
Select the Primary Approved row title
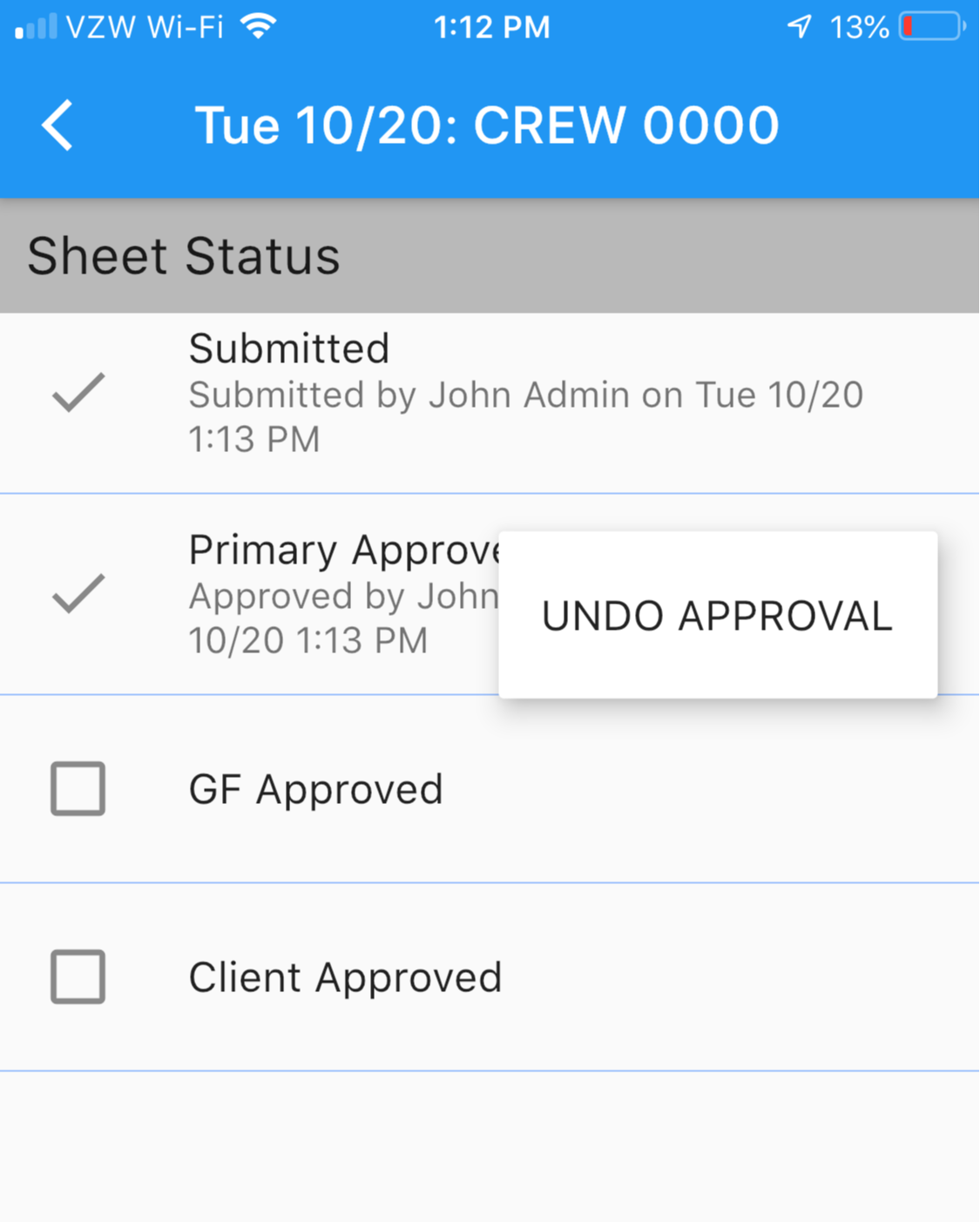[x=345, y=550]
